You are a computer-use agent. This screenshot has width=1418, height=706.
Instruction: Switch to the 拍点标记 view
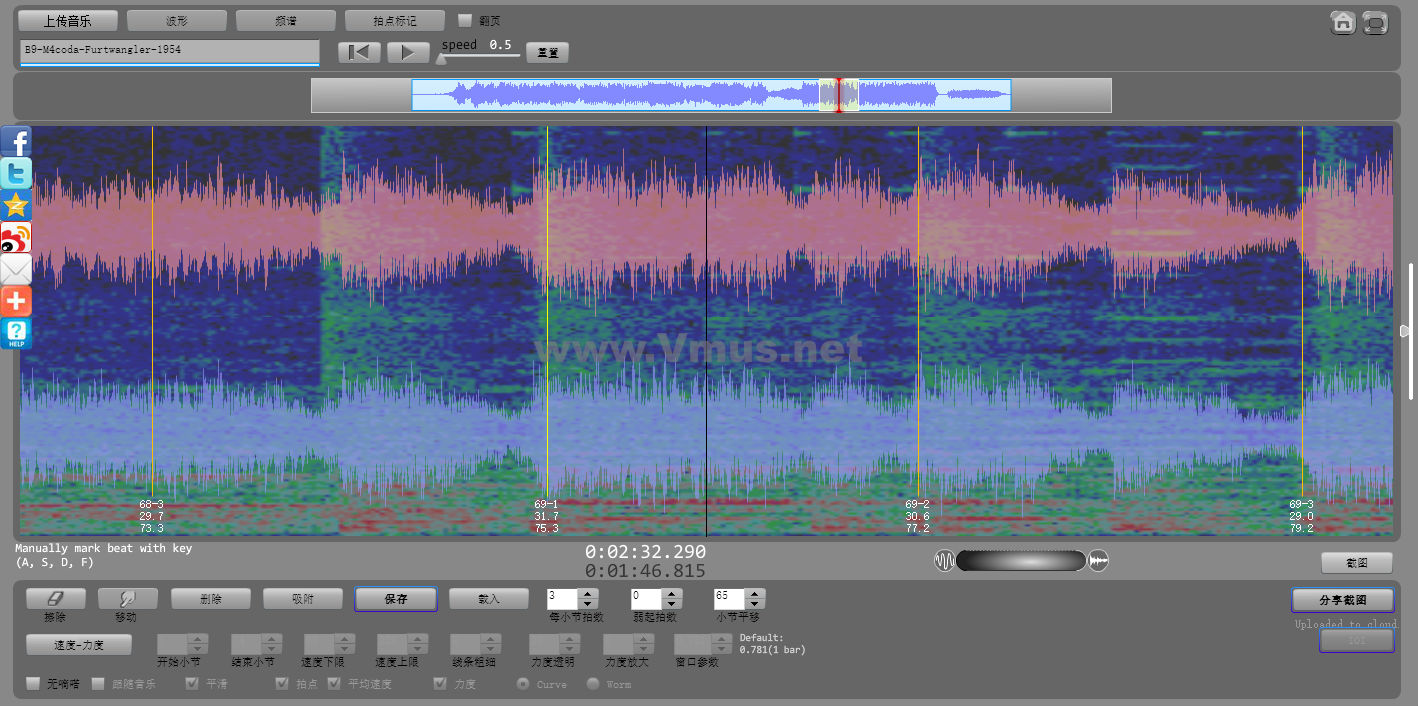click(x=395, y=20)
